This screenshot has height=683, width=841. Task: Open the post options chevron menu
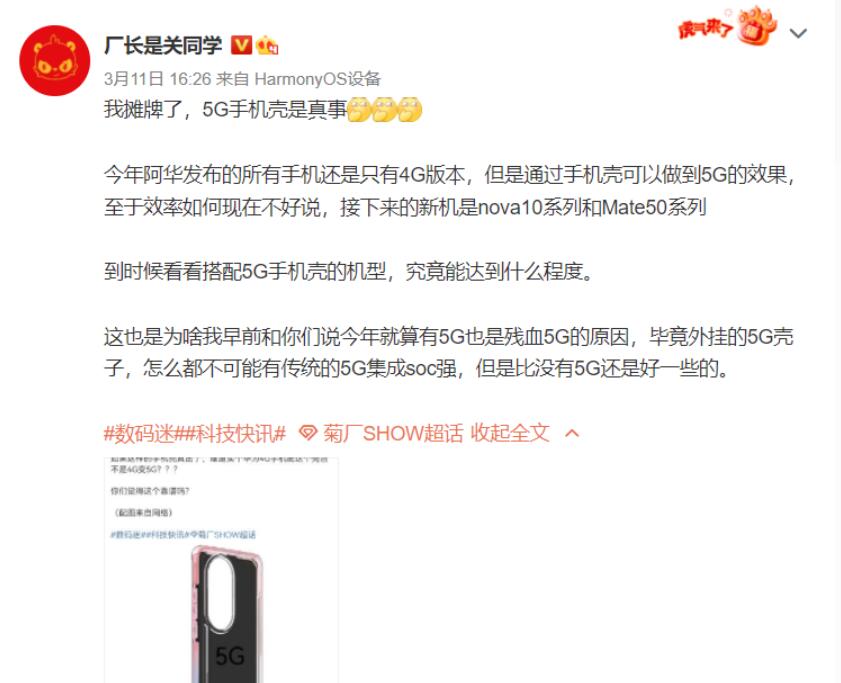click(x=799, y=34)
